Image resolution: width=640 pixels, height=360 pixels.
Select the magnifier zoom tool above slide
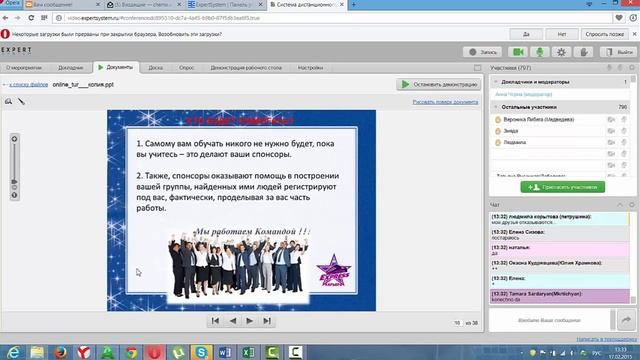pos(8,101)
